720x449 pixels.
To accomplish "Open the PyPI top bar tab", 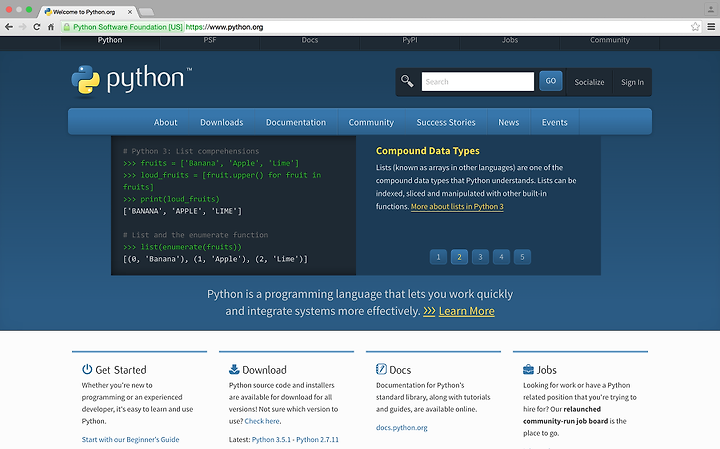I will pos(410,40).
